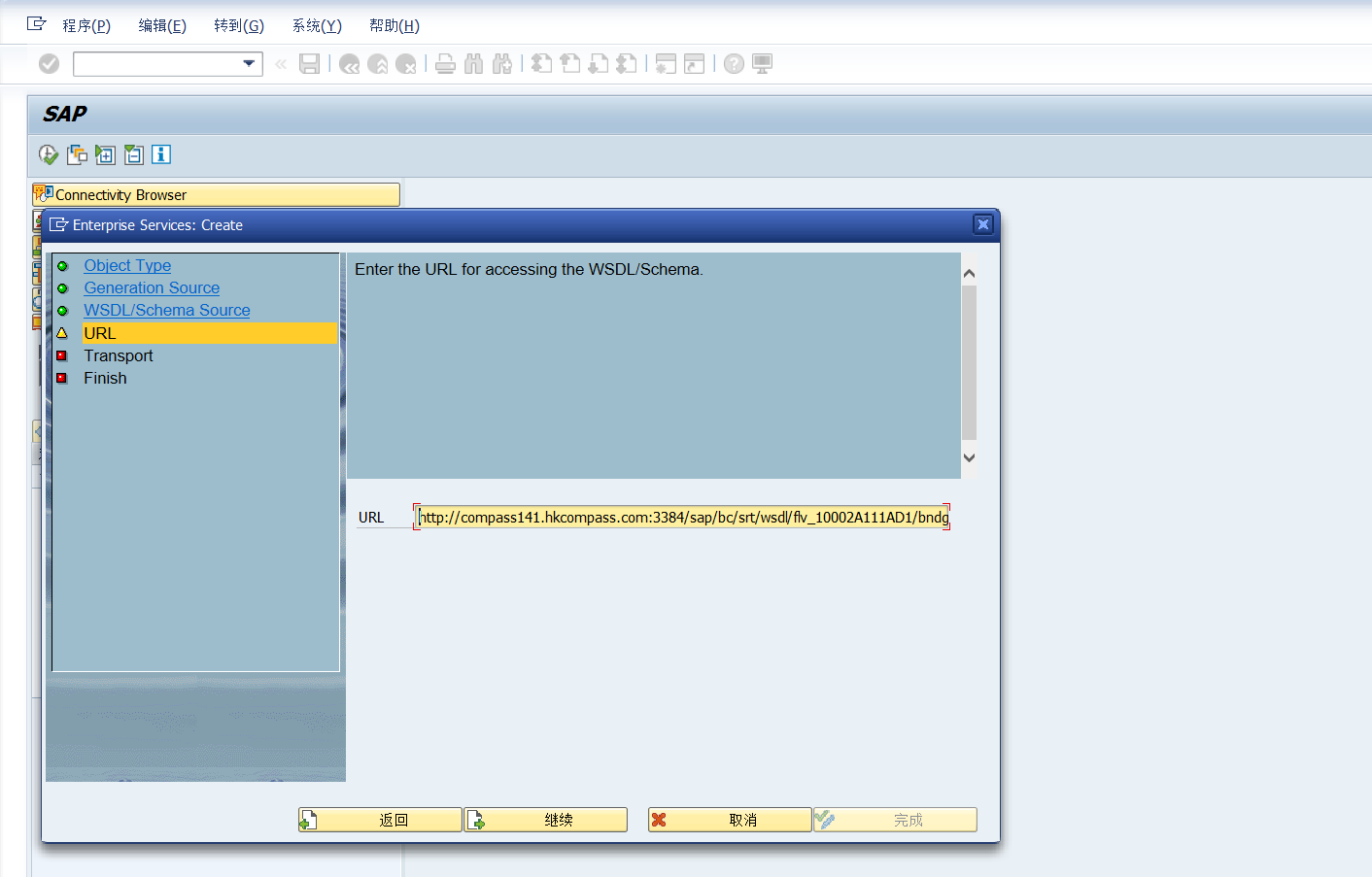
Task: Click the menu icon left of 程序(P)
Action: (x=36, y=23)
